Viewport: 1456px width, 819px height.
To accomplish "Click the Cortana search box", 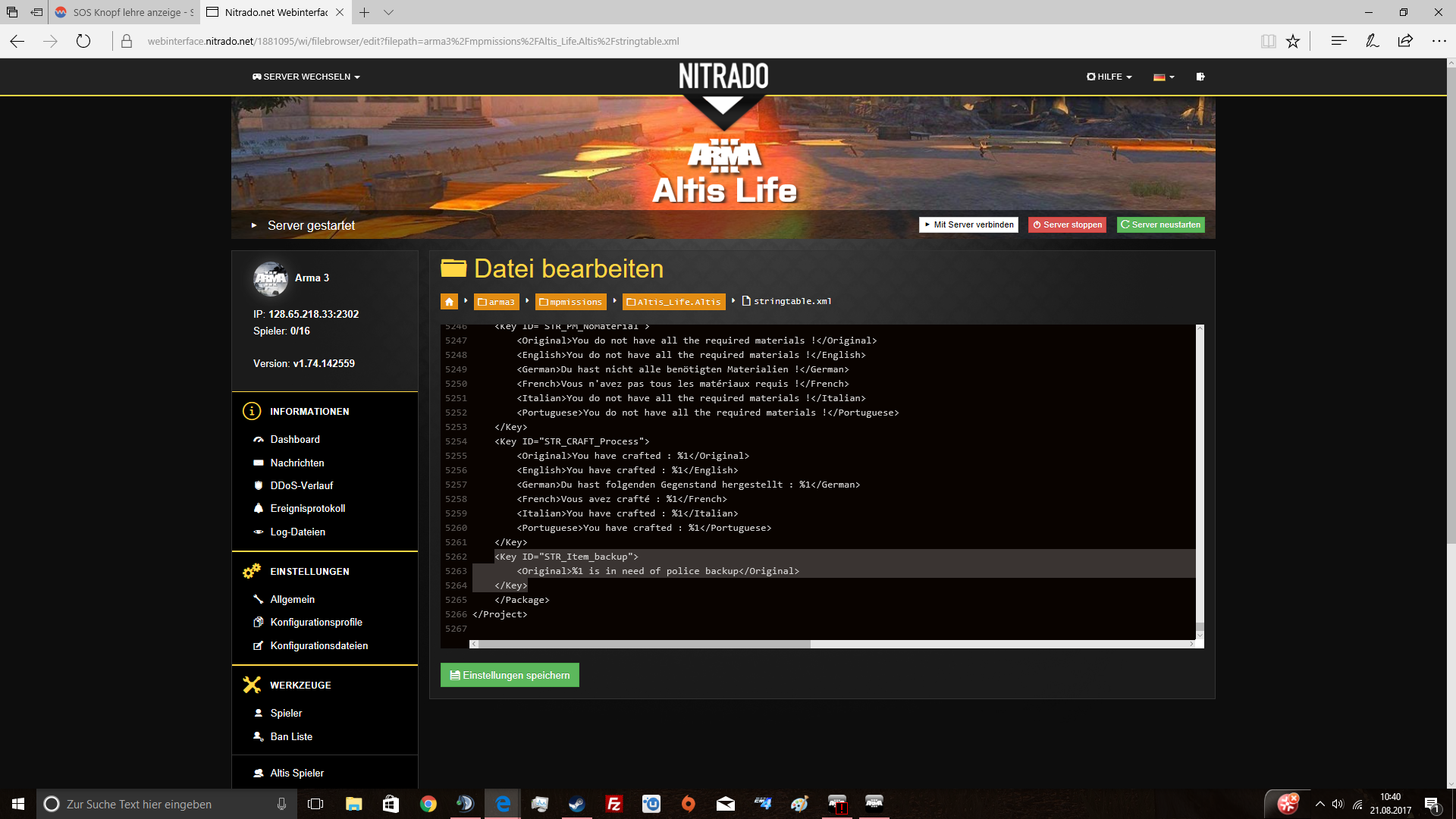I will (x=167, y=804).
